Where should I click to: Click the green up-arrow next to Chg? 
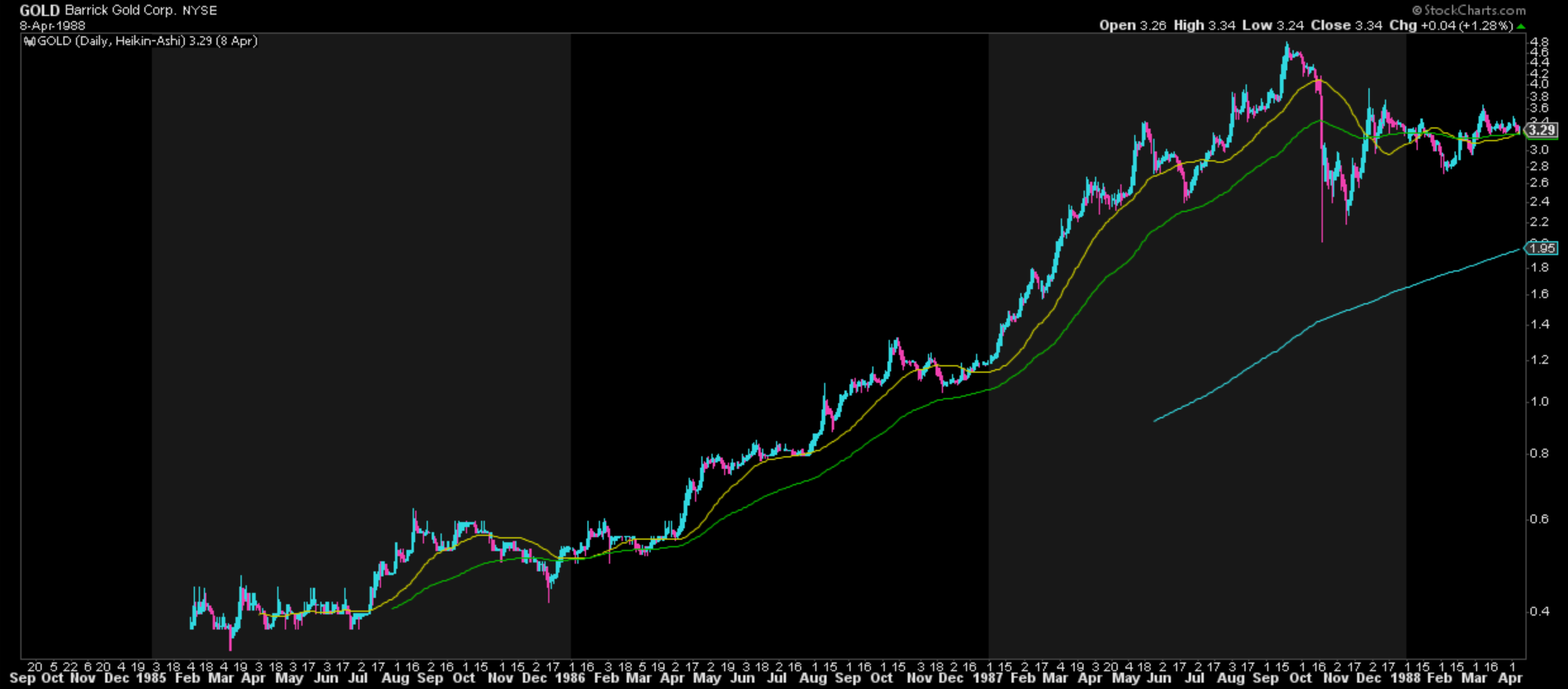tap(1521, 26)
